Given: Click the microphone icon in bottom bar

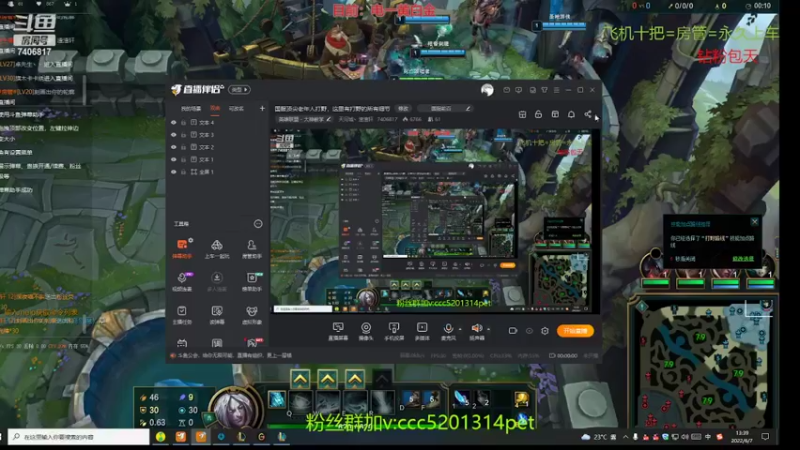Looking at the screenshot, I should [x=448, y=331].
